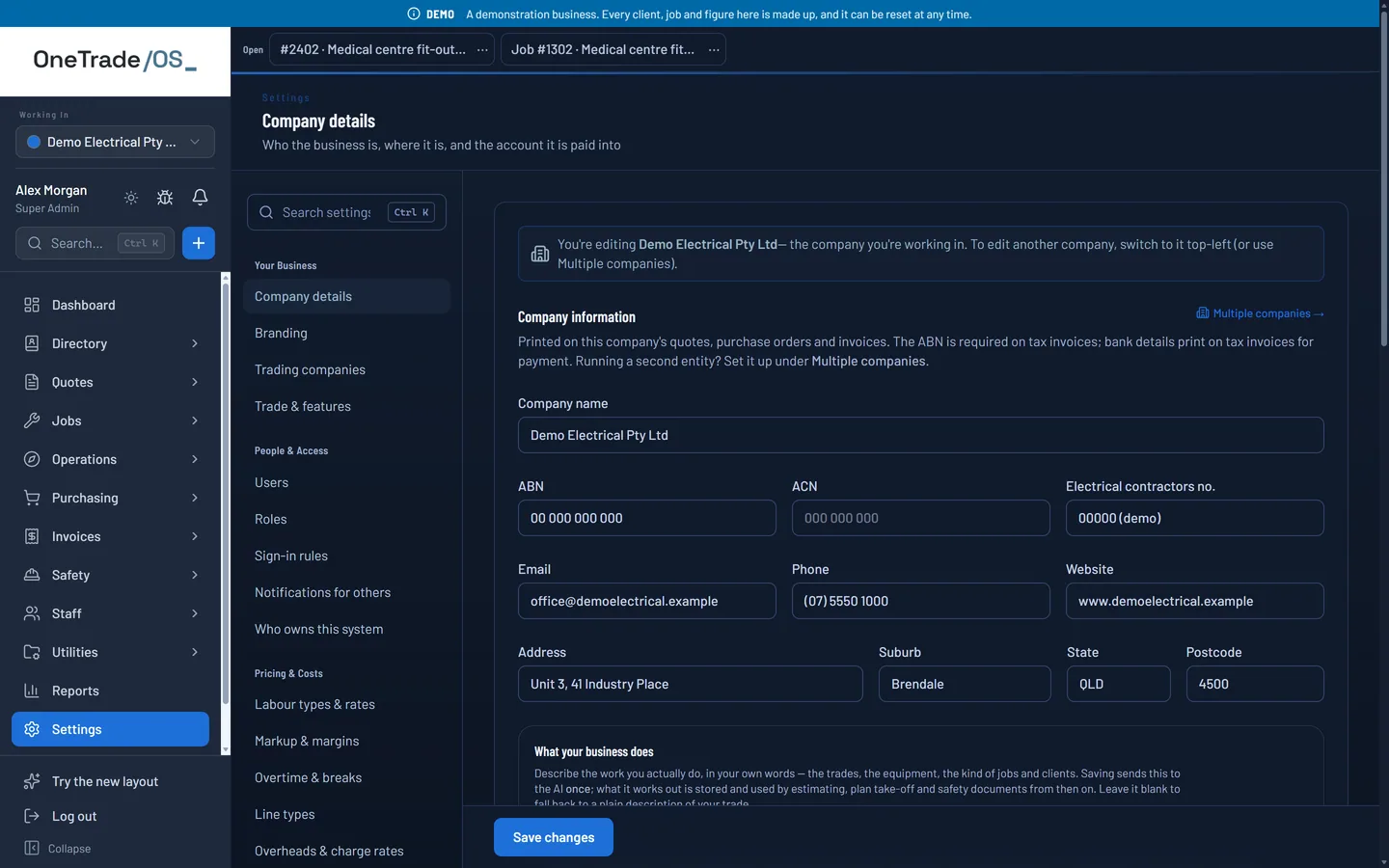This screenshot has width=1389, height=868.
Task: Open options for the Job #1302 tab
Action: point(714,49)
